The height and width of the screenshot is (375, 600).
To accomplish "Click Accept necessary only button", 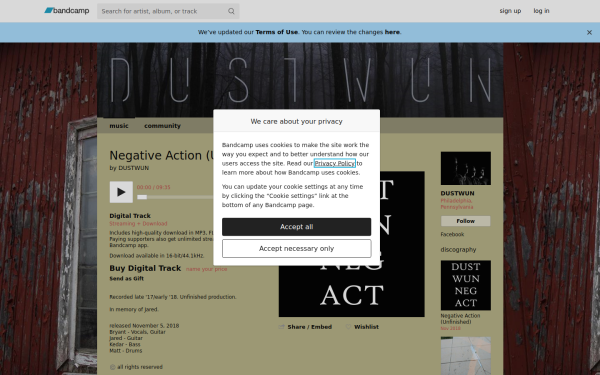I will click(x=296, y=249).
